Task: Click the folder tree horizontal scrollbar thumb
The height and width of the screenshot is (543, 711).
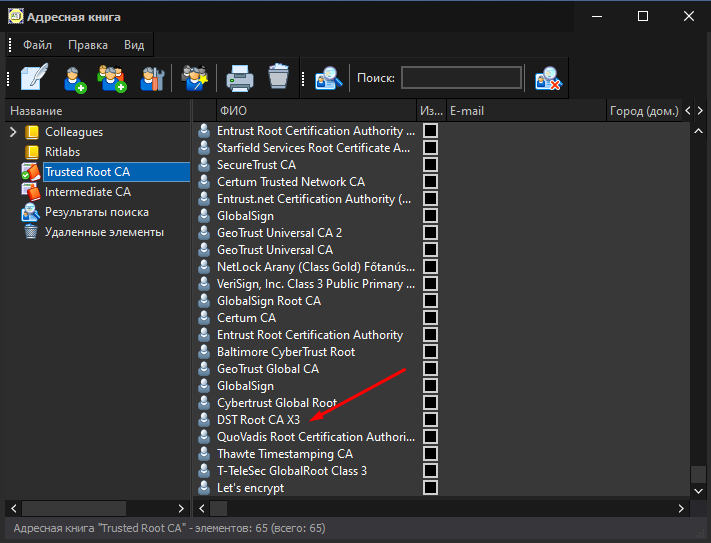Action: click(74, 509)
